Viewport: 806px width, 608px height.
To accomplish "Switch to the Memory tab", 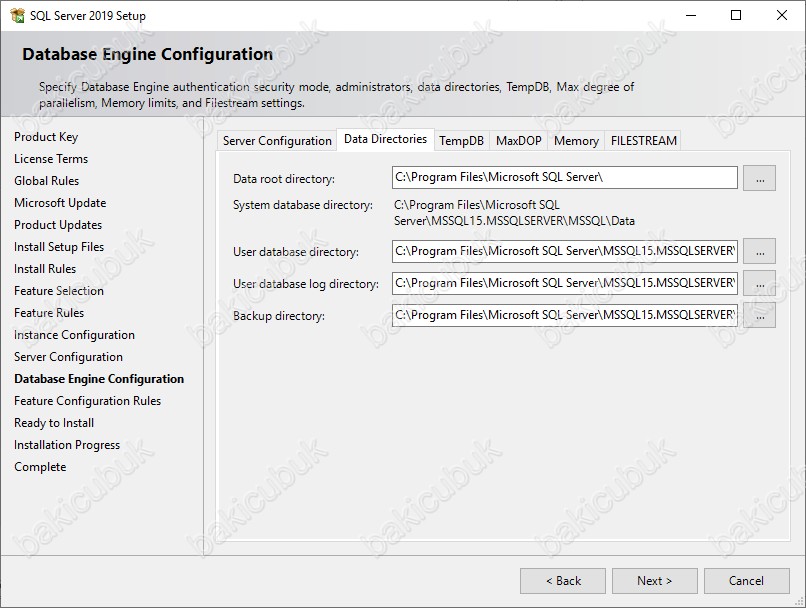I will pos(576,141).
